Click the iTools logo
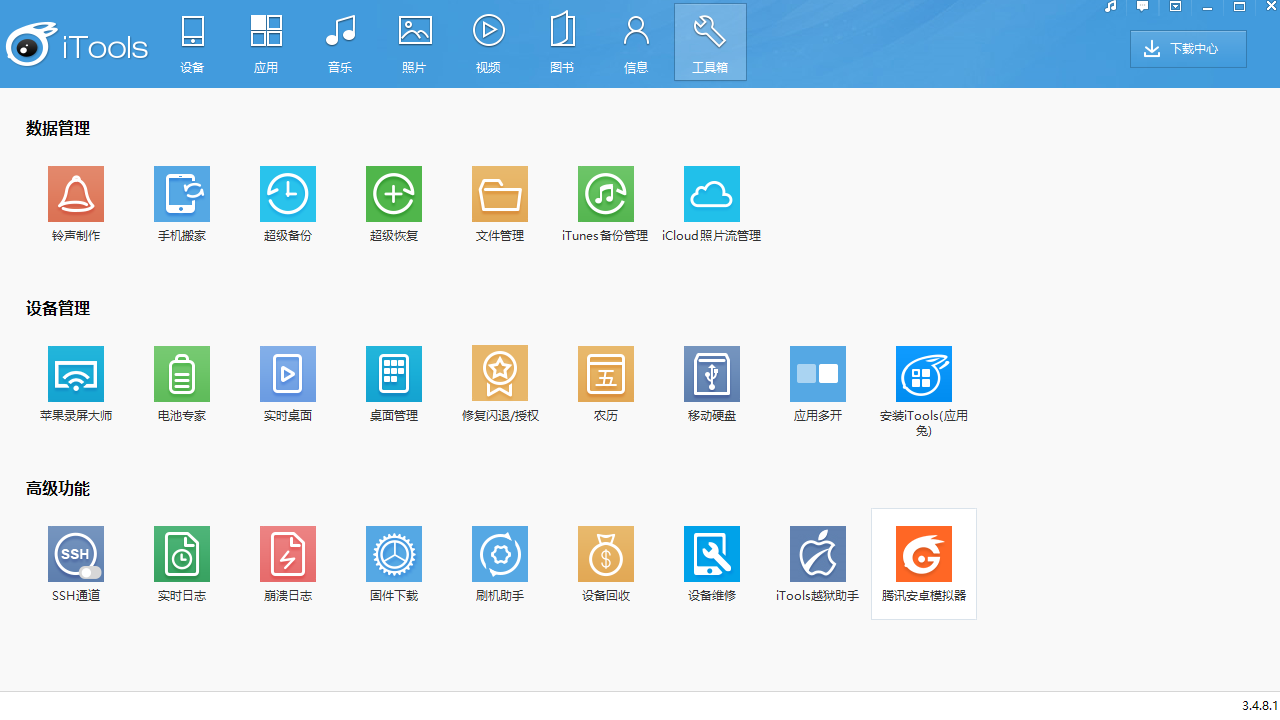 point(77,44)
